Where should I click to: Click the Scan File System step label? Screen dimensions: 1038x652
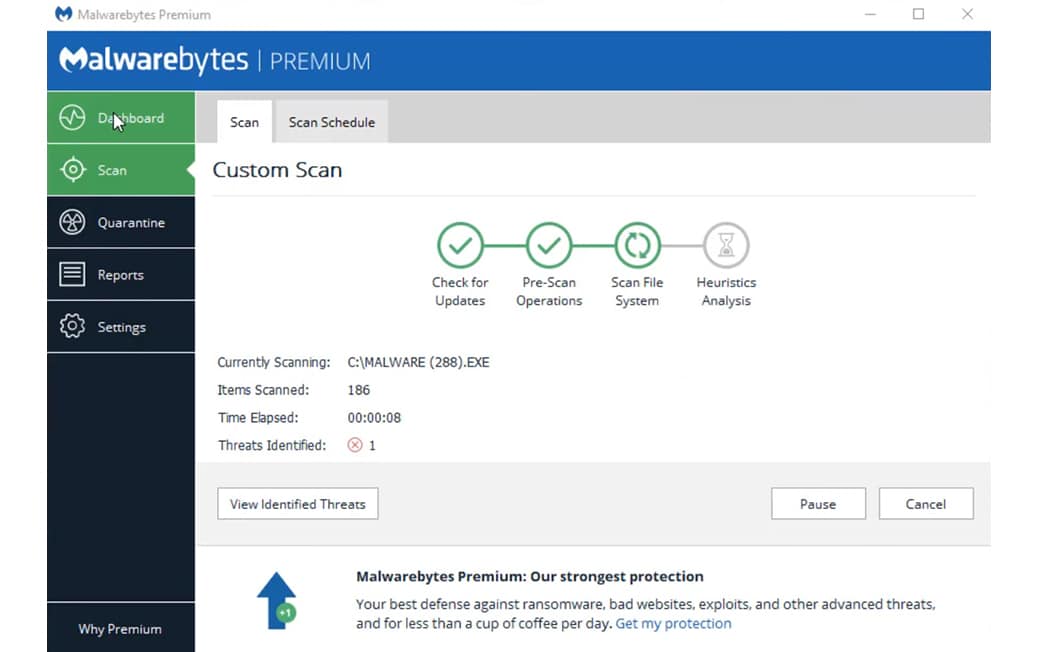(x=637, y=291)
